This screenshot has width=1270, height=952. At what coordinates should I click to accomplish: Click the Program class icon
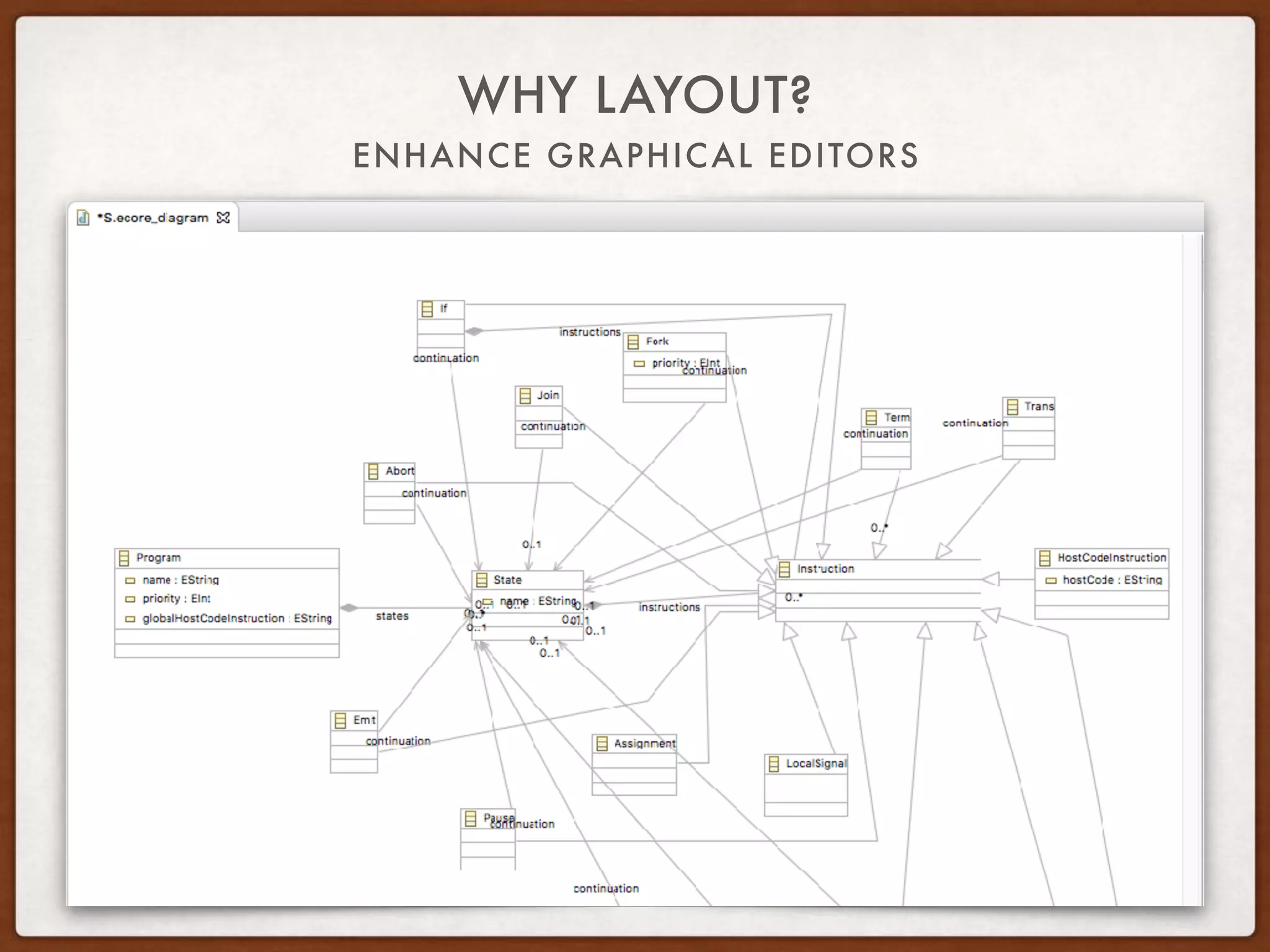[124, 558]
